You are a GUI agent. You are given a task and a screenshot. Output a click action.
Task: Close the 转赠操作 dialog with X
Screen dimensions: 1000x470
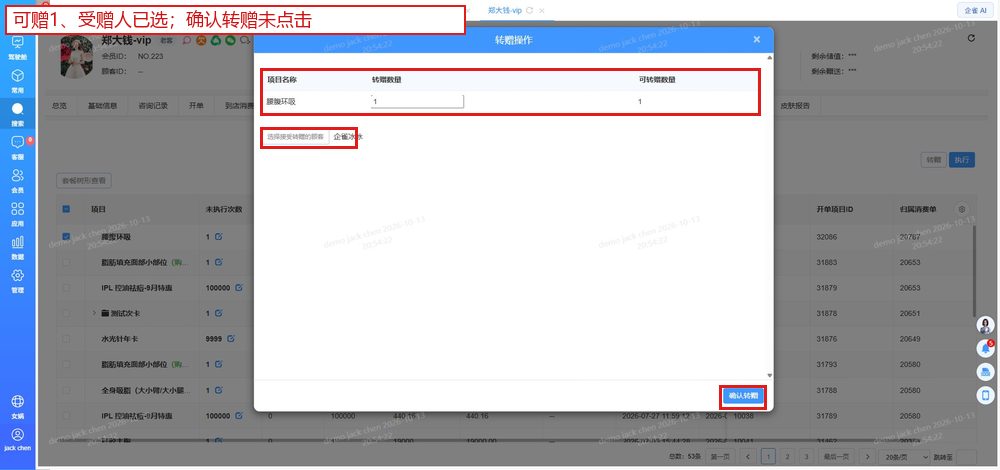(x=756, y=40)
